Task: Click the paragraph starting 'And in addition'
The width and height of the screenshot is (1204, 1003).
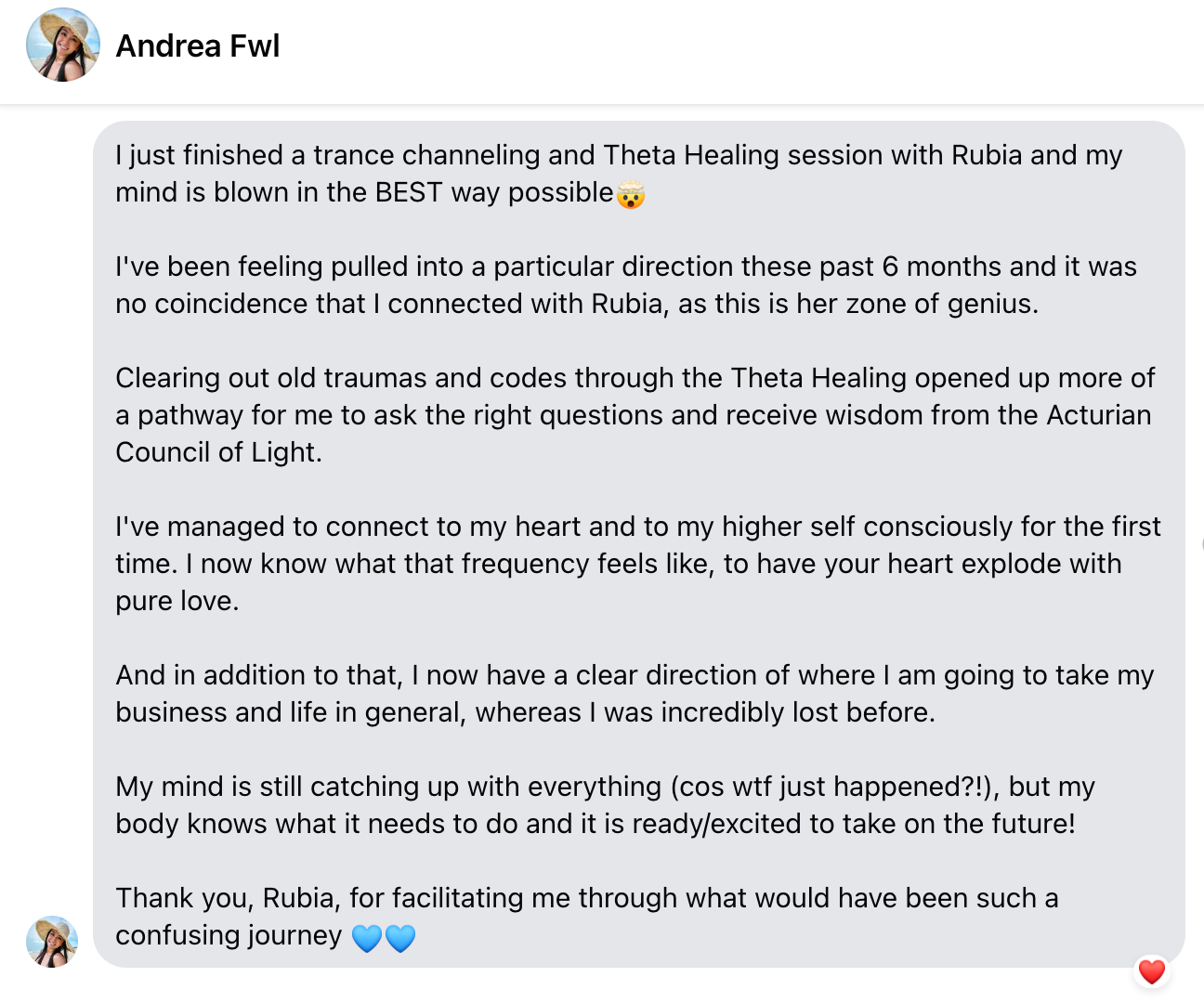Action: tap(635, 694)
